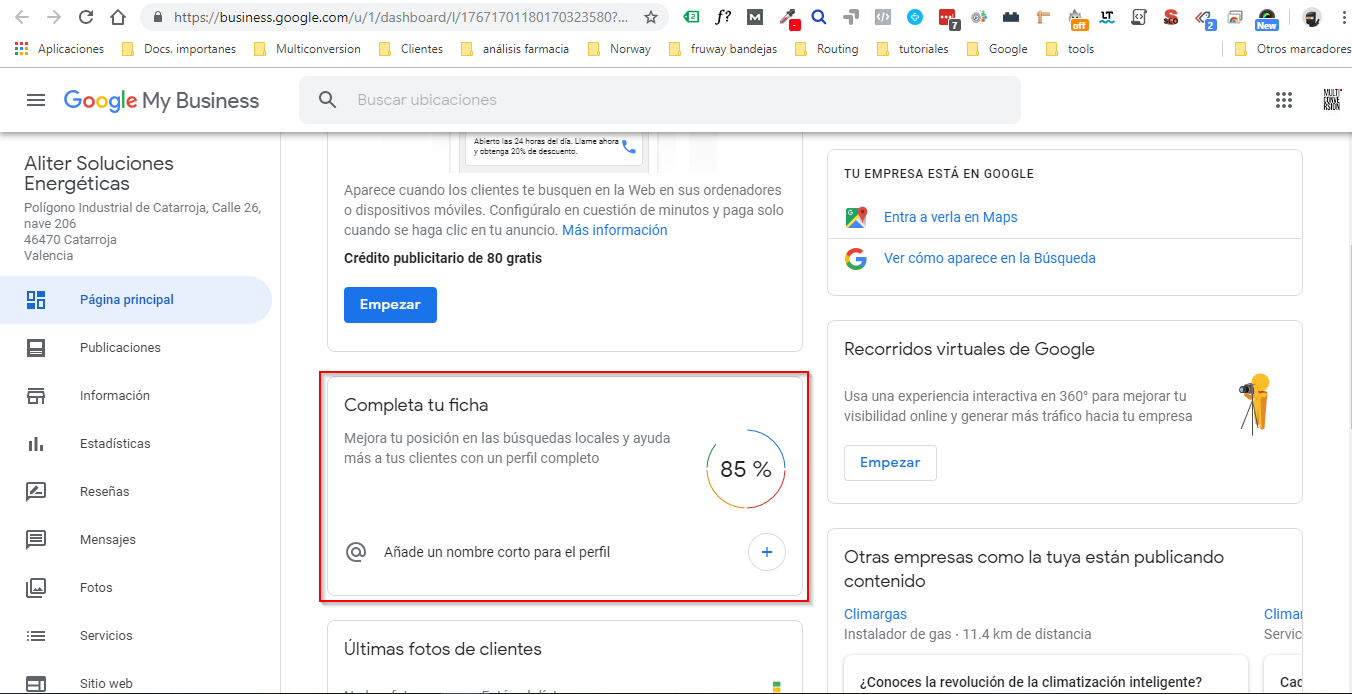
Task: Click the Google 'G' search icon
Action: (x=855, y=259)
